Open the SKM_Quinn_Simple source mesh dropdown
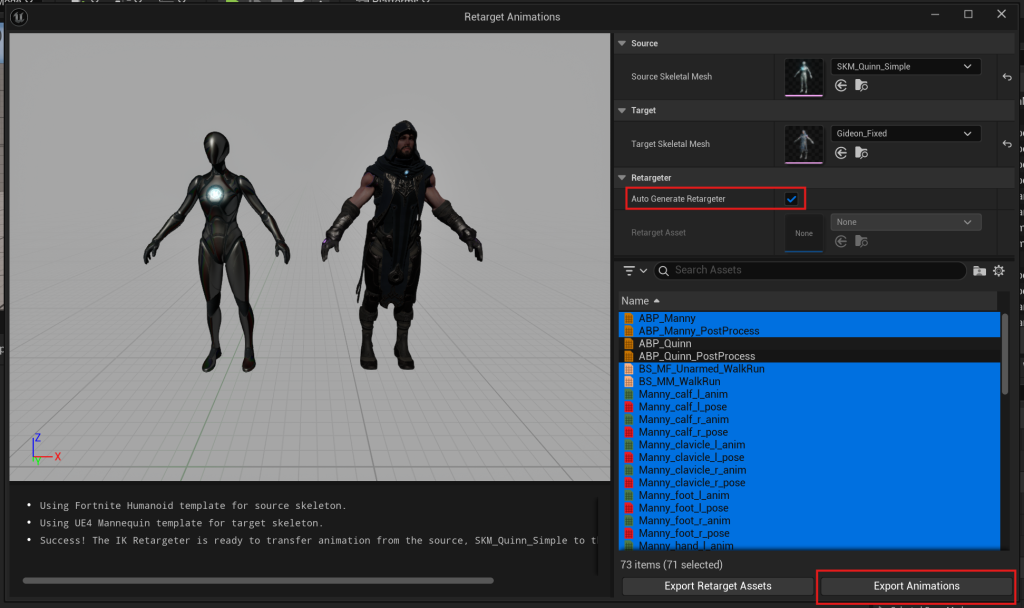This screenshot has width=1024, height=608. 905,67
